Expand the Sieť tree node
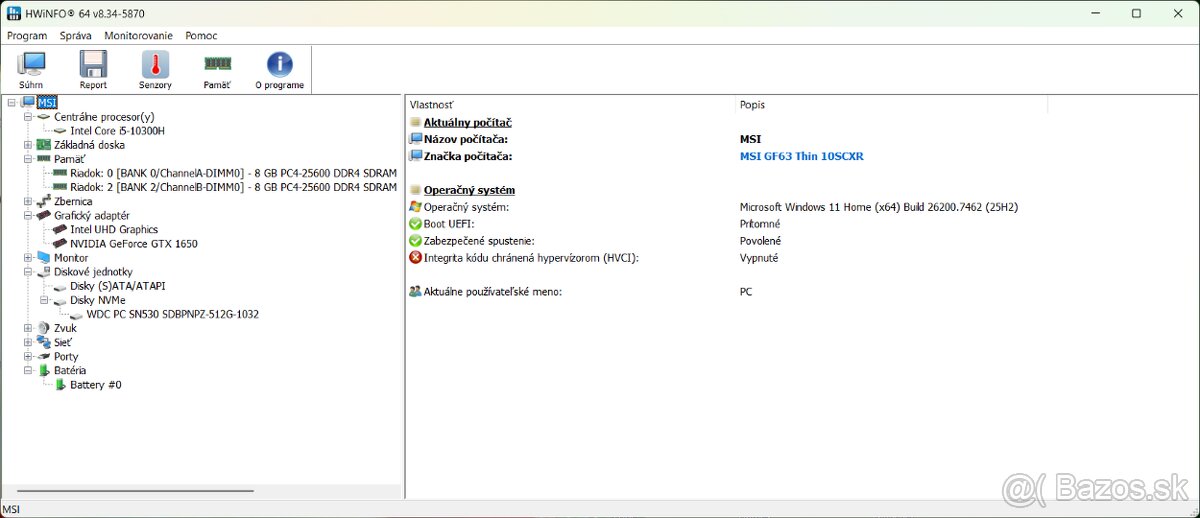This screenshot has height=518, width=1200. pos(28,342)
